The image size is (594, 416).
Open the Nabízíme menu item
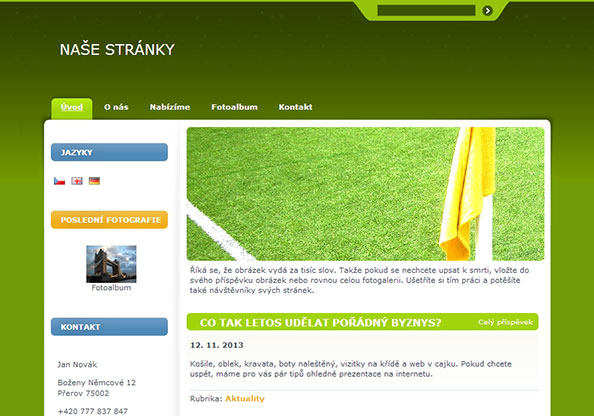point(170,107)
